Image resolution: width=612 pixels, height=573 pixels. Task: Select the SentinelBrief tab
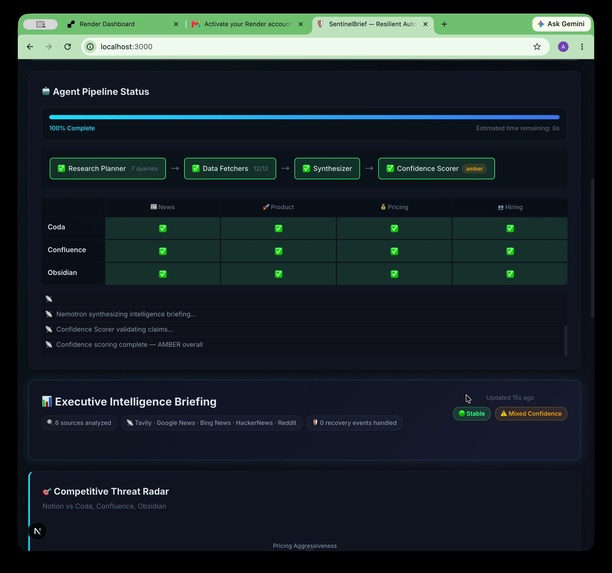pos(373,24)
